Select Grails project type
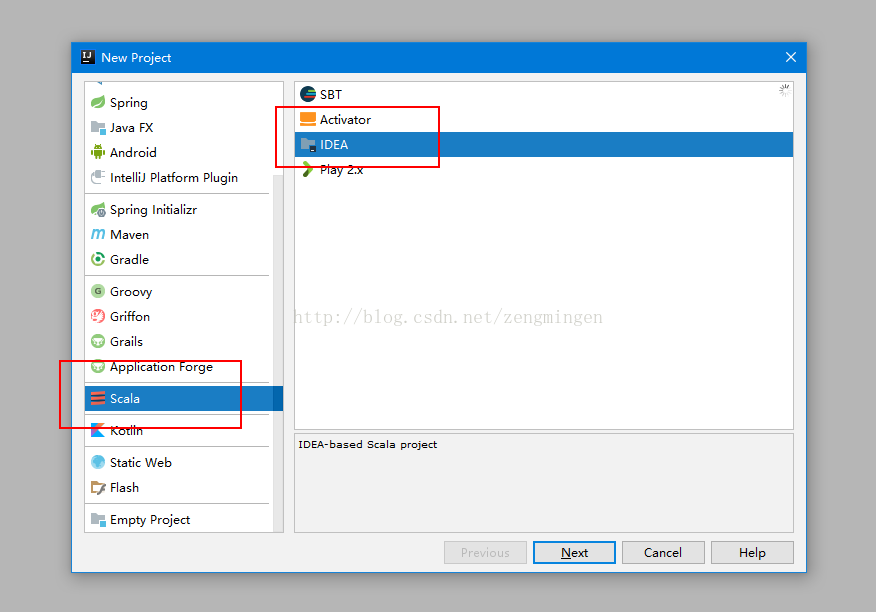This screenshot has height=612, width=876. 179,341
